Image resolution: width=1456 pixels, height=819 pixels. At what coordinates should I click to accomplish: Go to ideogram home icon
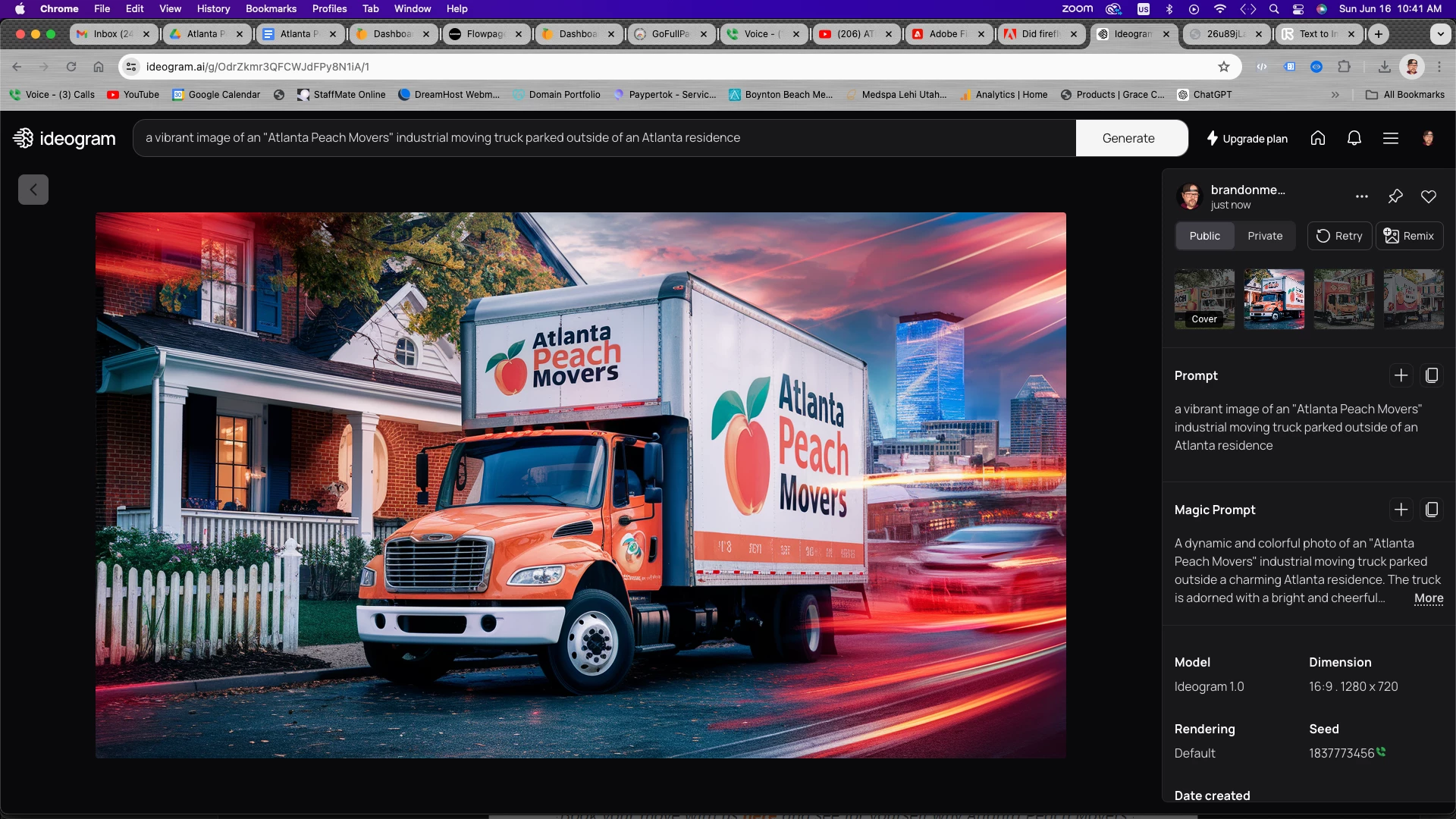(1318, 138)
